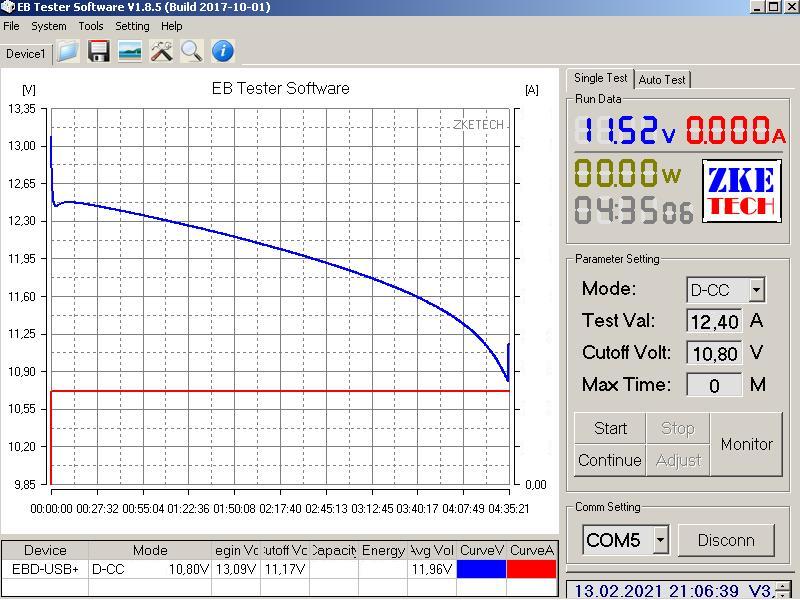Click the red CurveA color swatch
The image size is (800, 600).
(532, 569)
